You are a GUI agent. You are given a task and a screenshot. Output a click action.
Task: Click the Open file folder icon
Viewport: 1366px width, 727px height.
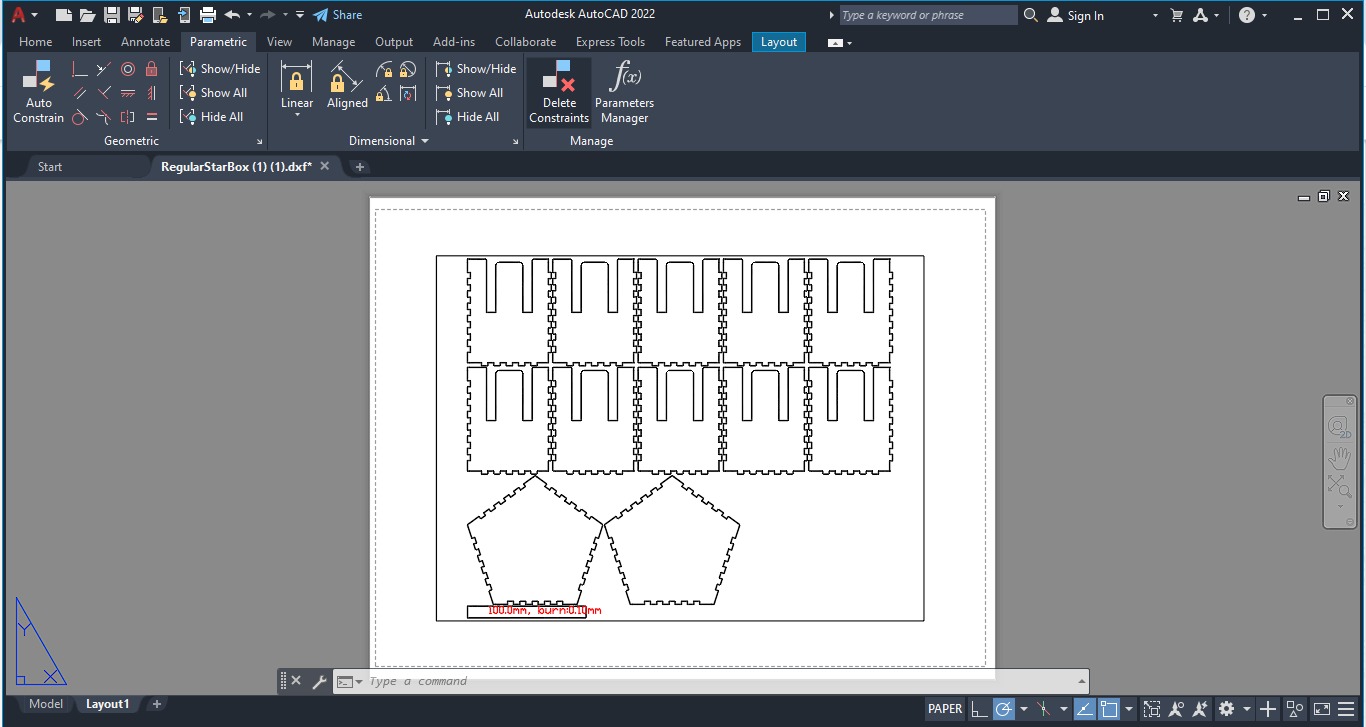[x=87, y=15]
